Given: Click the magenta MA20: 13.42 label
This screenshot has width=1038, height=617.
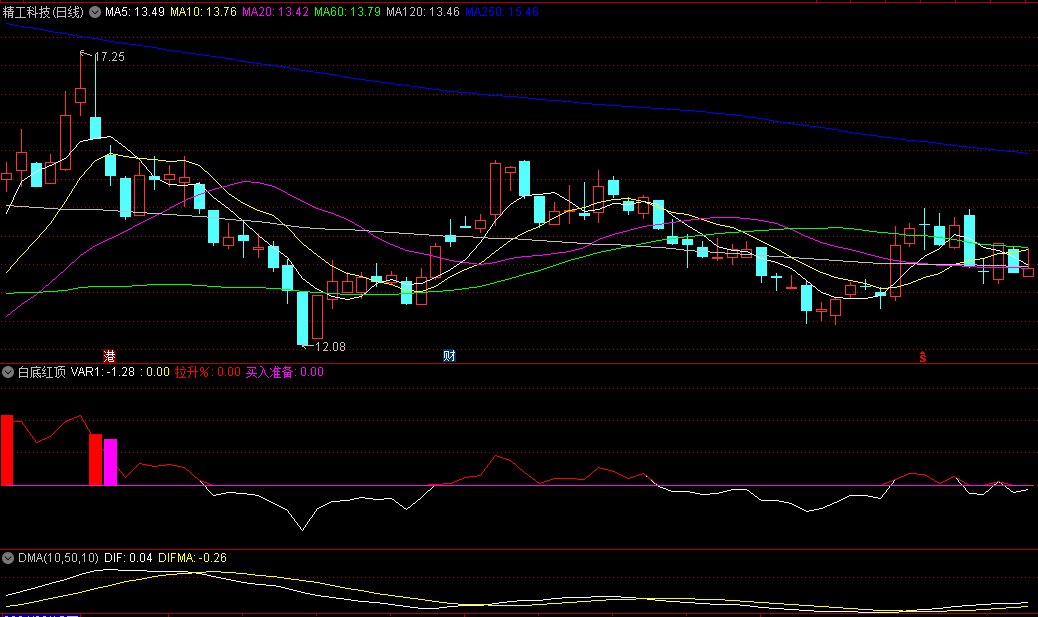Looking at the screenshot, I should pos(275,12).
